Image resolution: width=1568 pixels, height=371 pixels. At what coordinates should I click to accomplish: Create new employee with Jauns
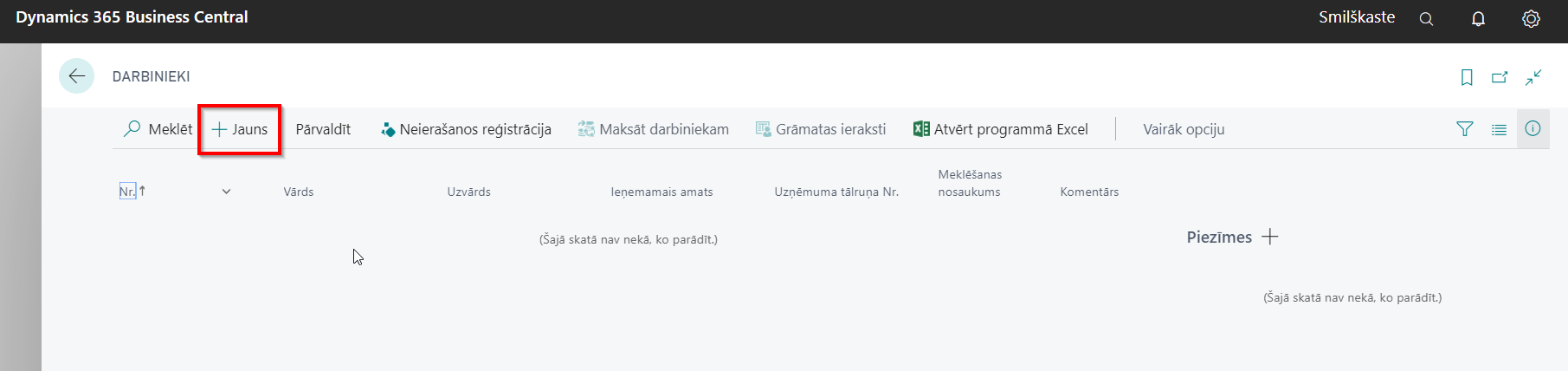pos(240,129)
